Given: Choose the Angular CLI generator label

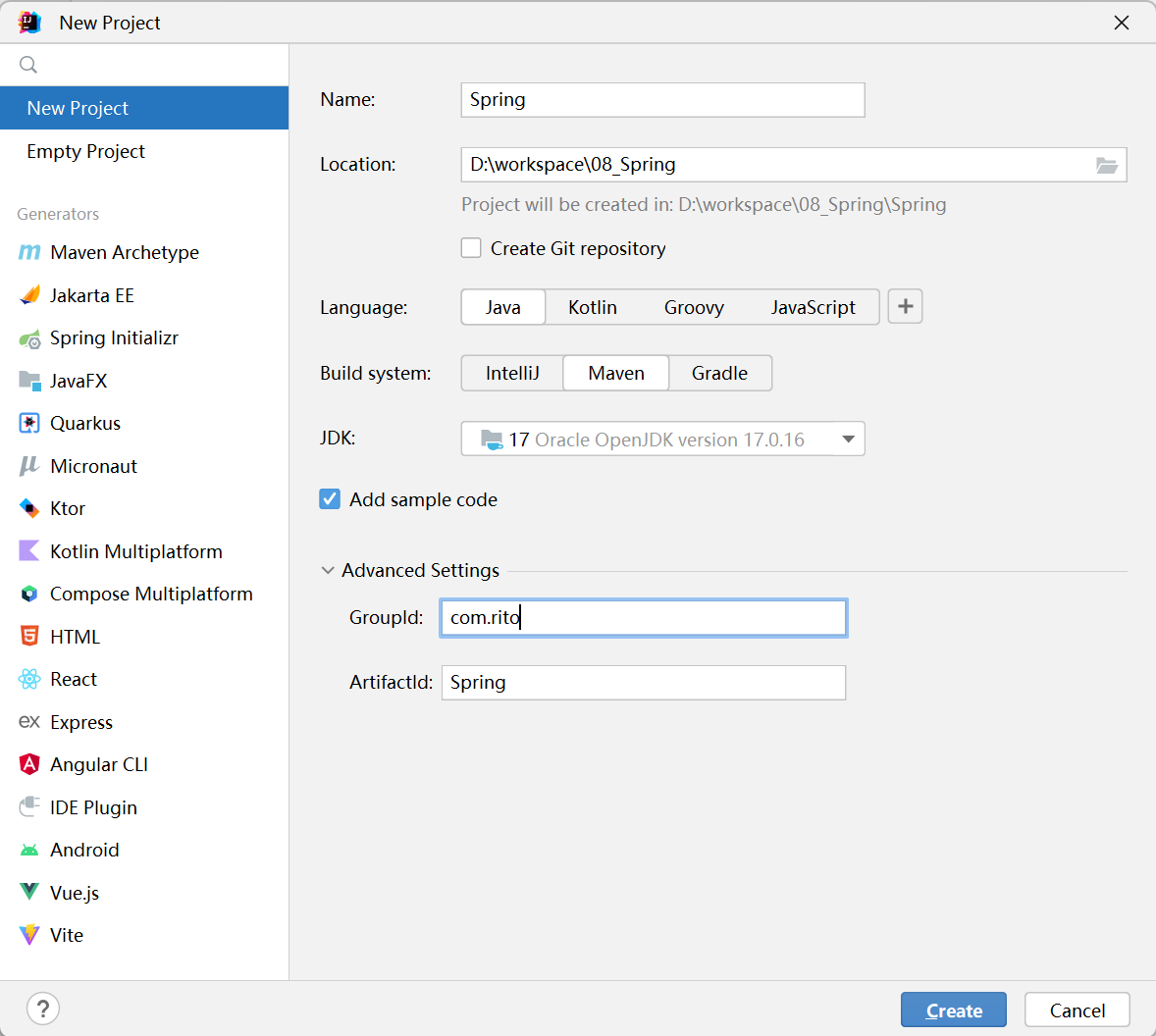Looking at the screenshot, I should click(99, 765).
